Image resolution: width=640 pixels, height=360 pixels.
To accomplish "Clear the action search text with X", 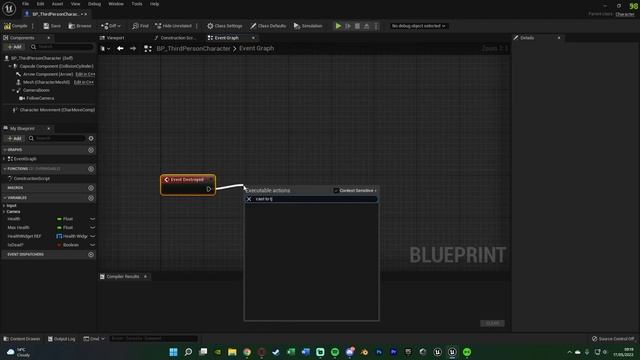I will [249, 199].
